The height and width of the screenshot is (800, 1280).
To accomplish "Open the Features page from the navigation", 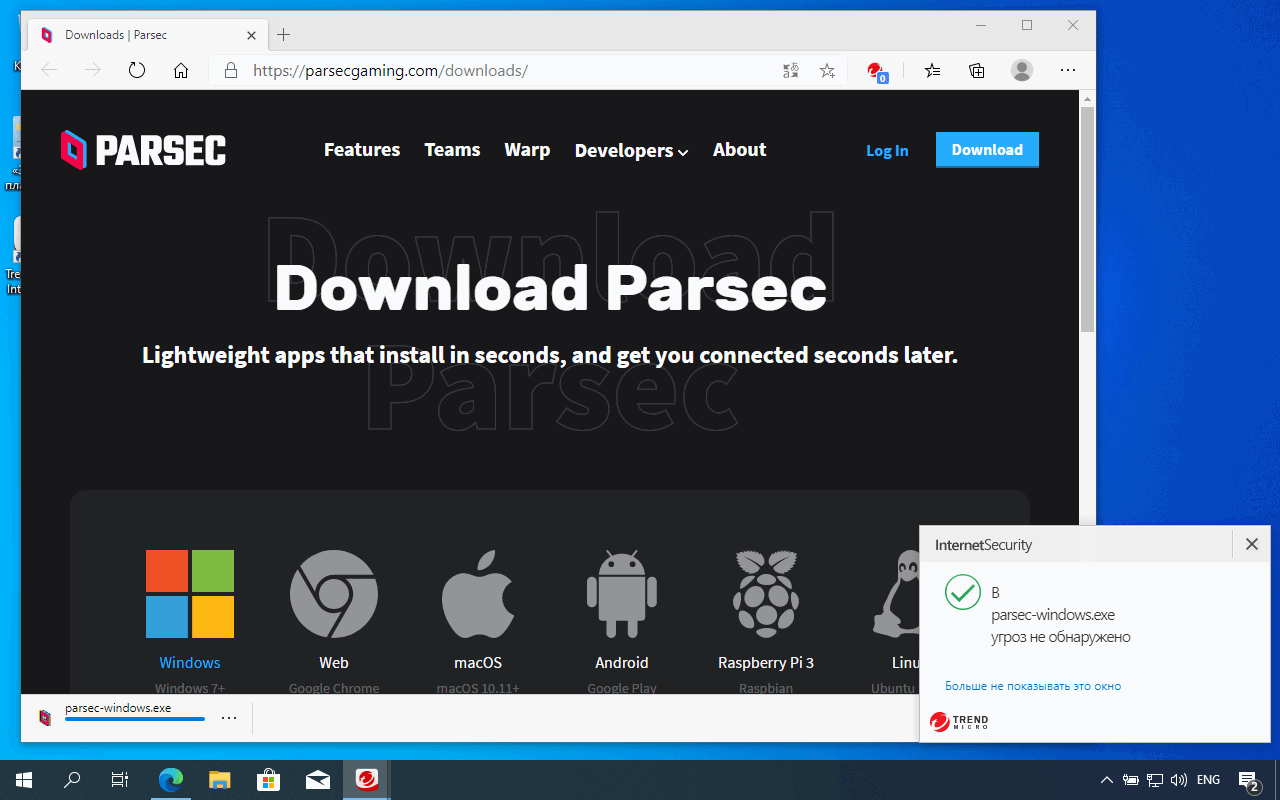I will [x=362, y=150].
